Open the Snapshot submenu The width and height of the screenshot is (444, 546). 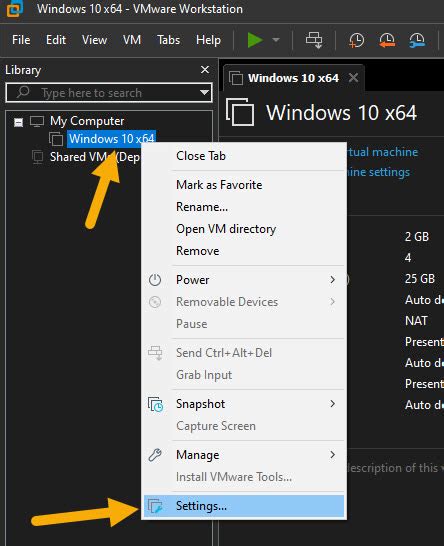tap(244, 404)
